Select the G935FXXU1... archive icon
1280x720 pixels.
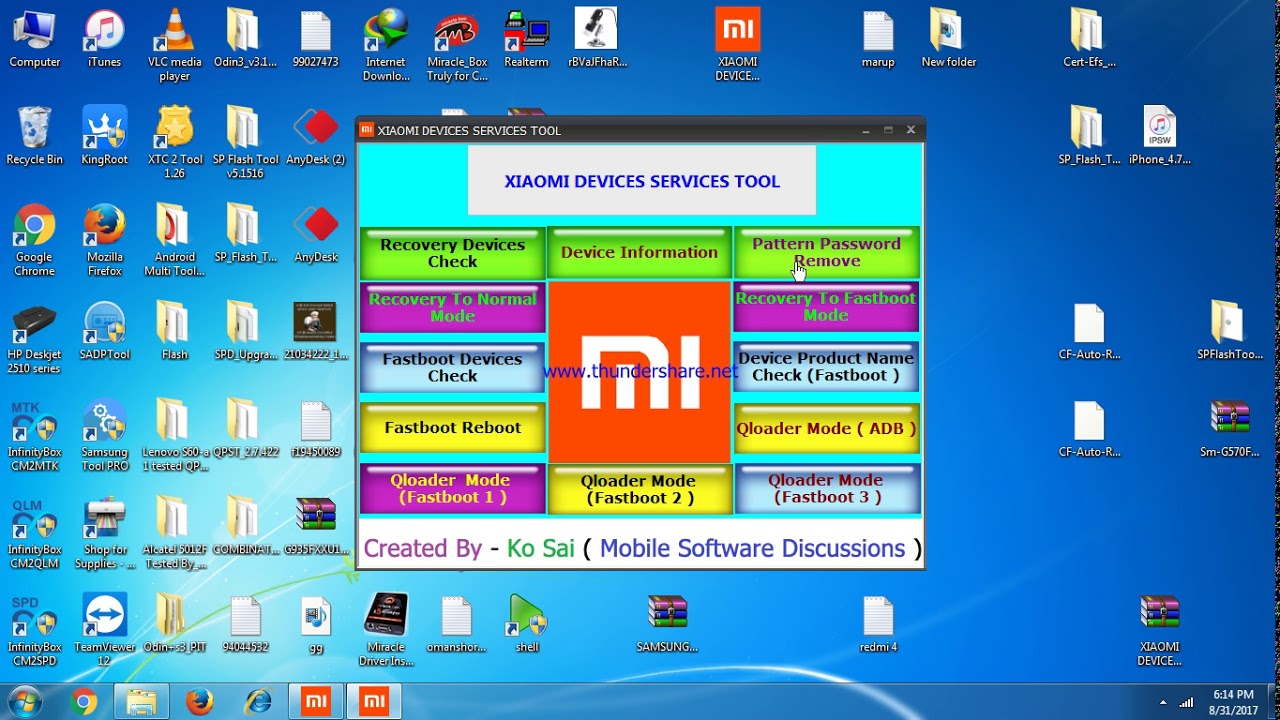pos(316,526)
